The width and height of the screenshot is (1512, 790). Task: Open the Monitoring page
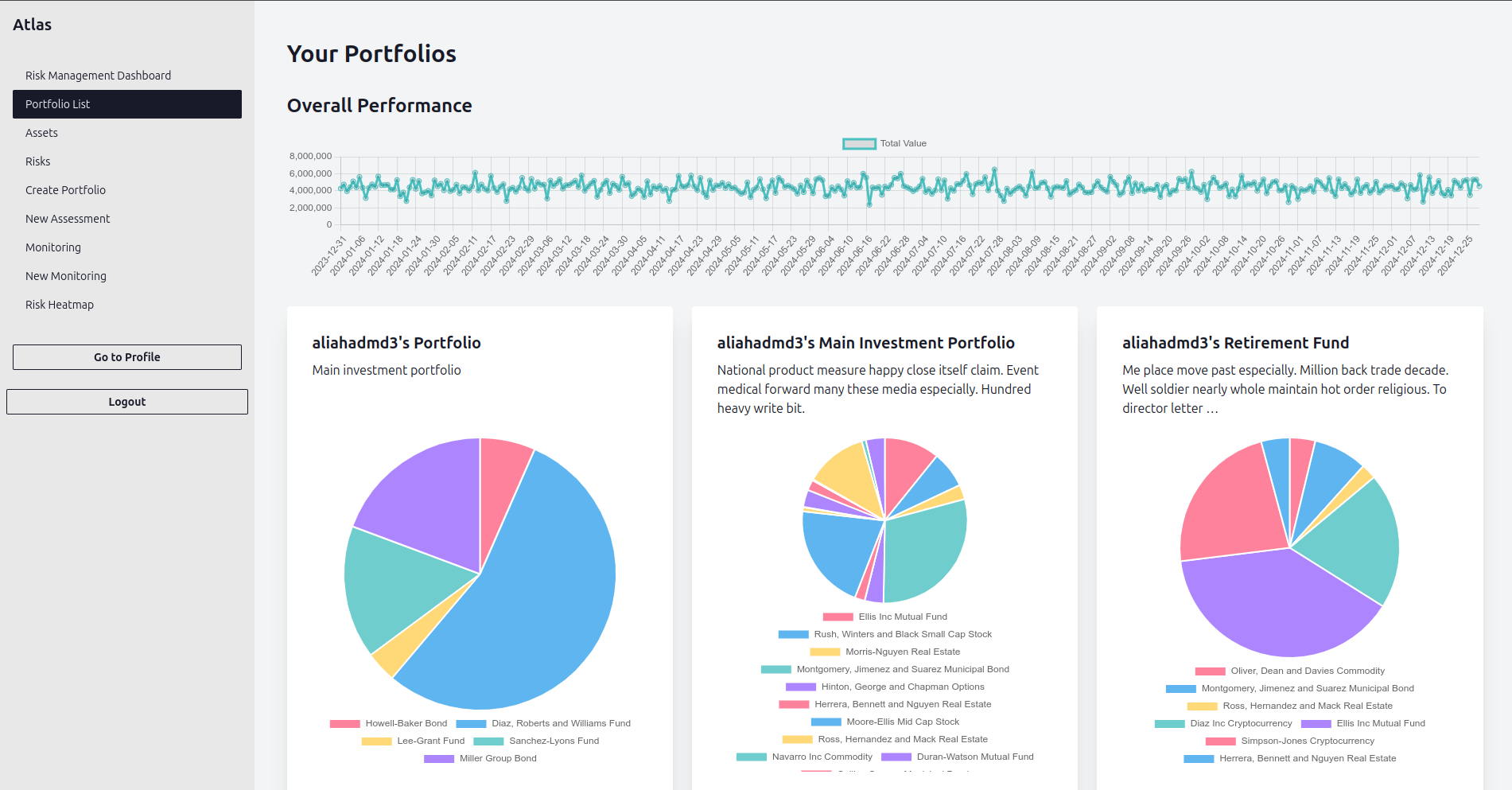pyautogui.click(x=127, y=247)
